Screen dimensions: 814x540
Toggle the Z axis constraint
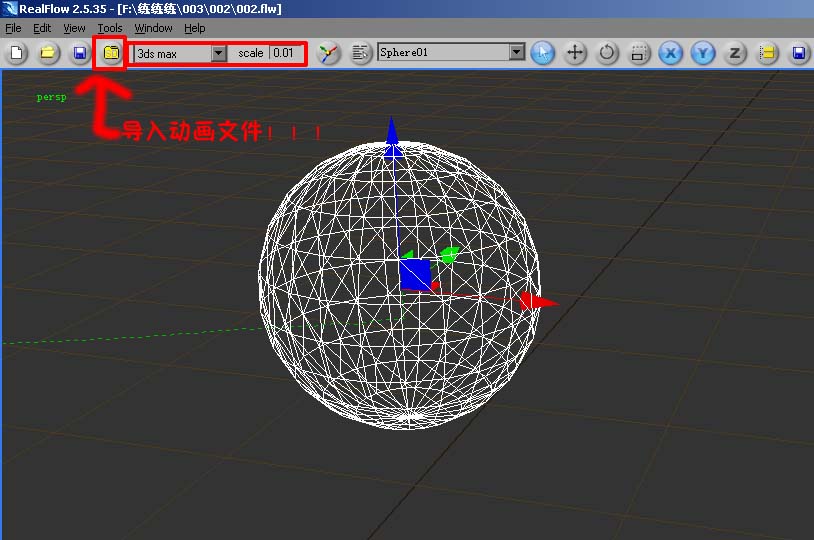[735, 53]
